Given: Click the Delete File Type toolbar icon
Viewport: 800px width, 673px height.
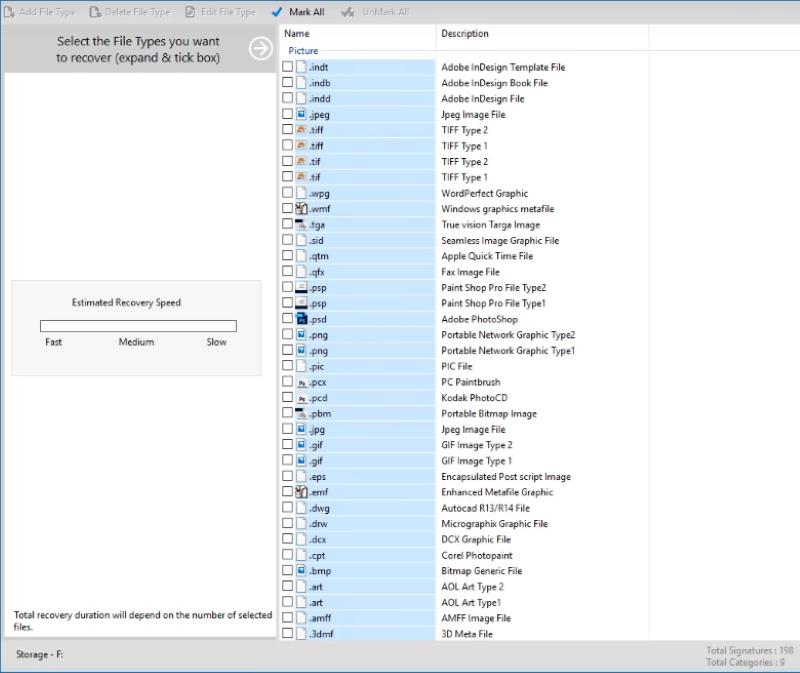Looking at the screenshot, I should 94,12.
